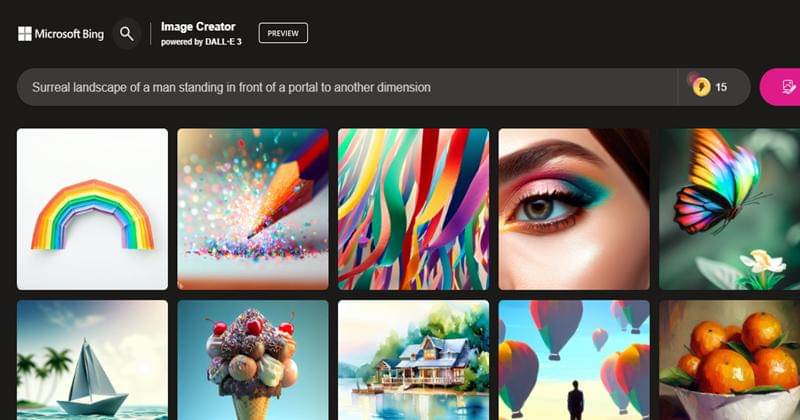Screen dimensions: 800x420
Task: Click the Microsoft Bing logo
Action: [x=61, y=34]
